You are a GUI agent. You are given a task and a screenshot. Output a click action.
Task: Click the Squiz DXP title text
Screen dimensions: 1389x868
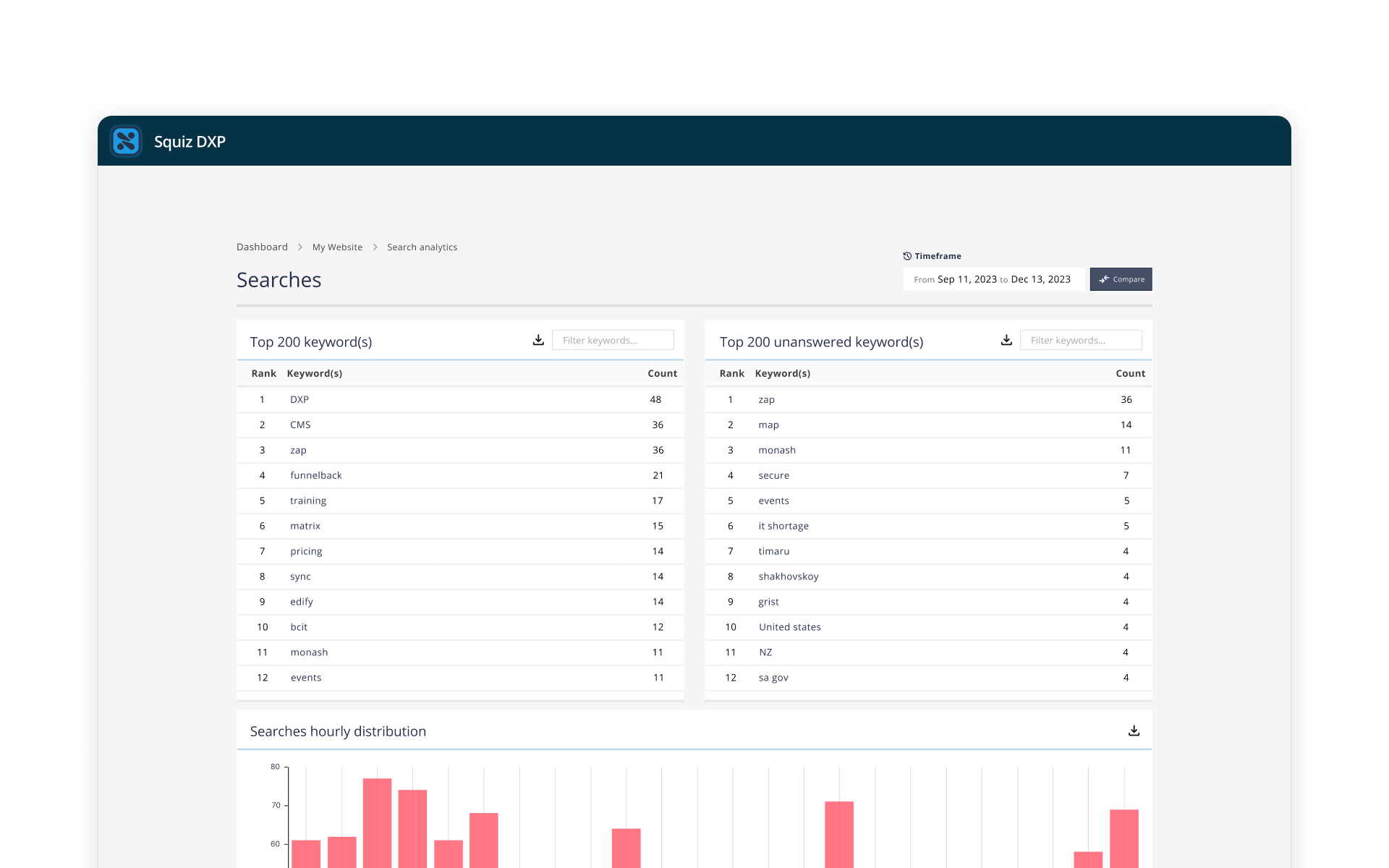click(190, 142)
